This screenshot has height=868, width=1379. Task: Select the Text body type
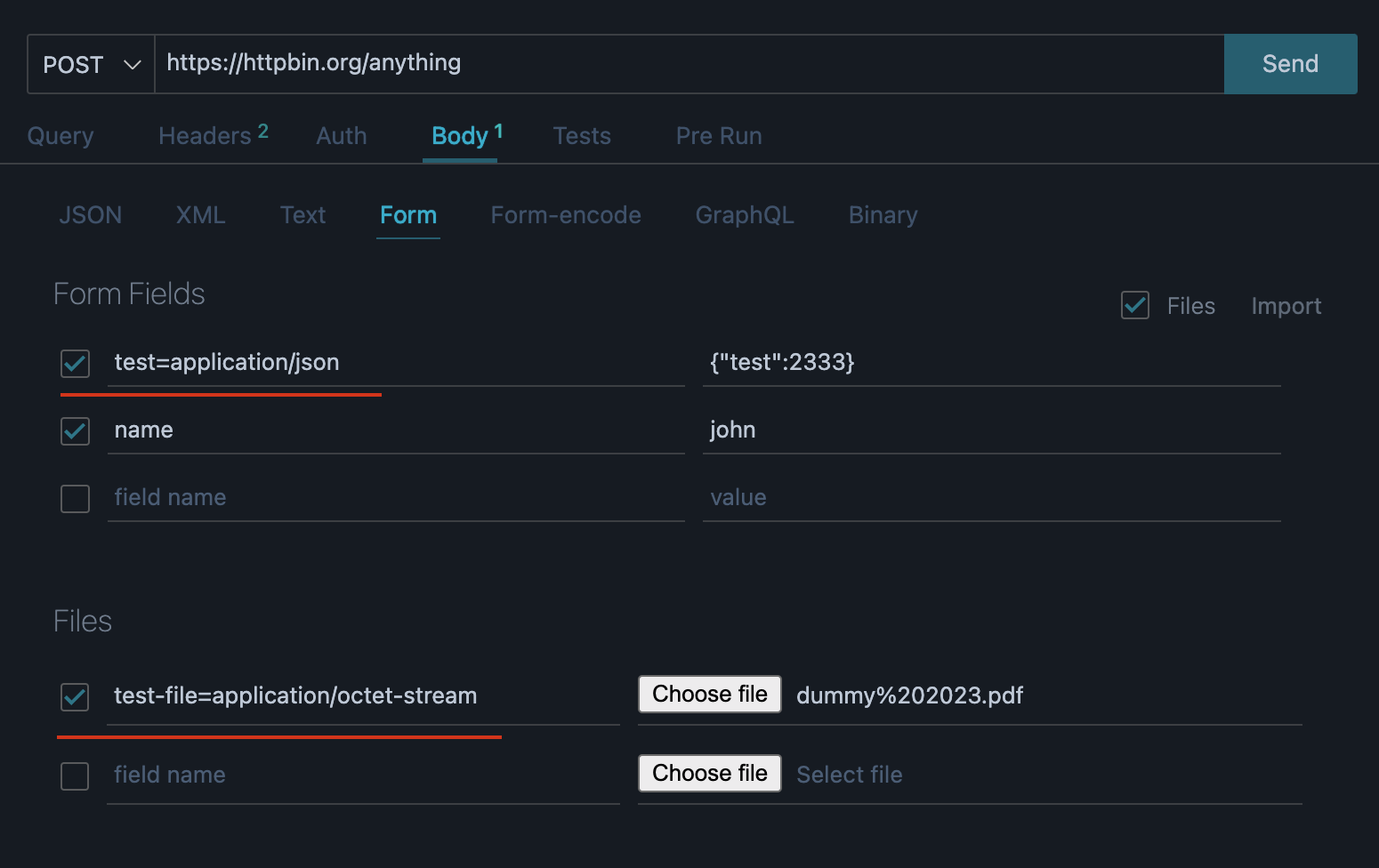point(302,214)
